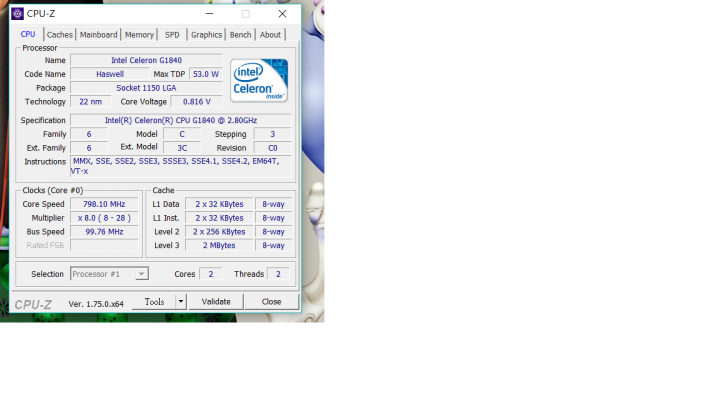Screen dimensions: 720x405
Task: Switch to the Mainboard tab
Action: [x=98, y=35]
